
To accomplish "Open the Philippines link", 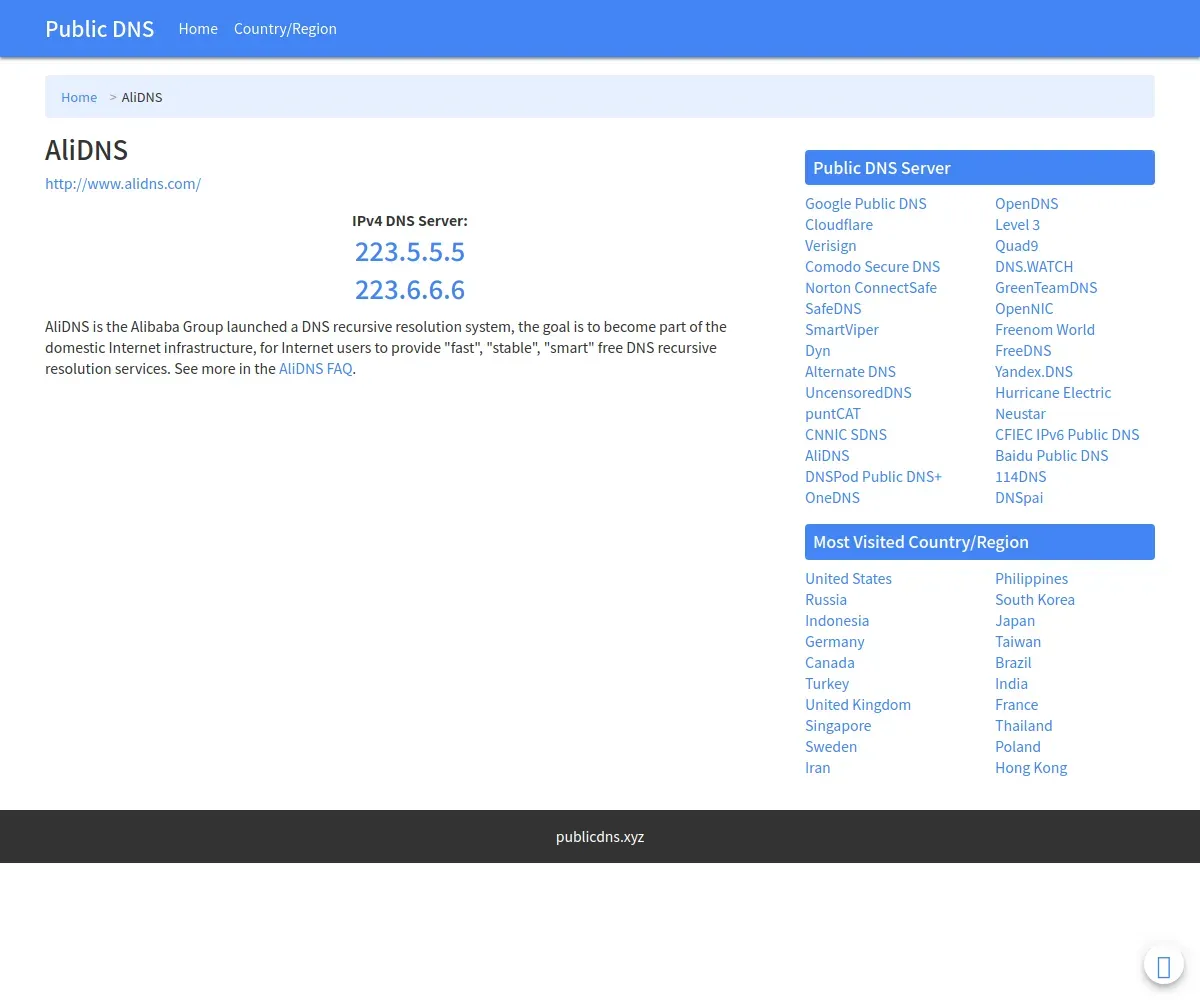I will (1032, 579).
